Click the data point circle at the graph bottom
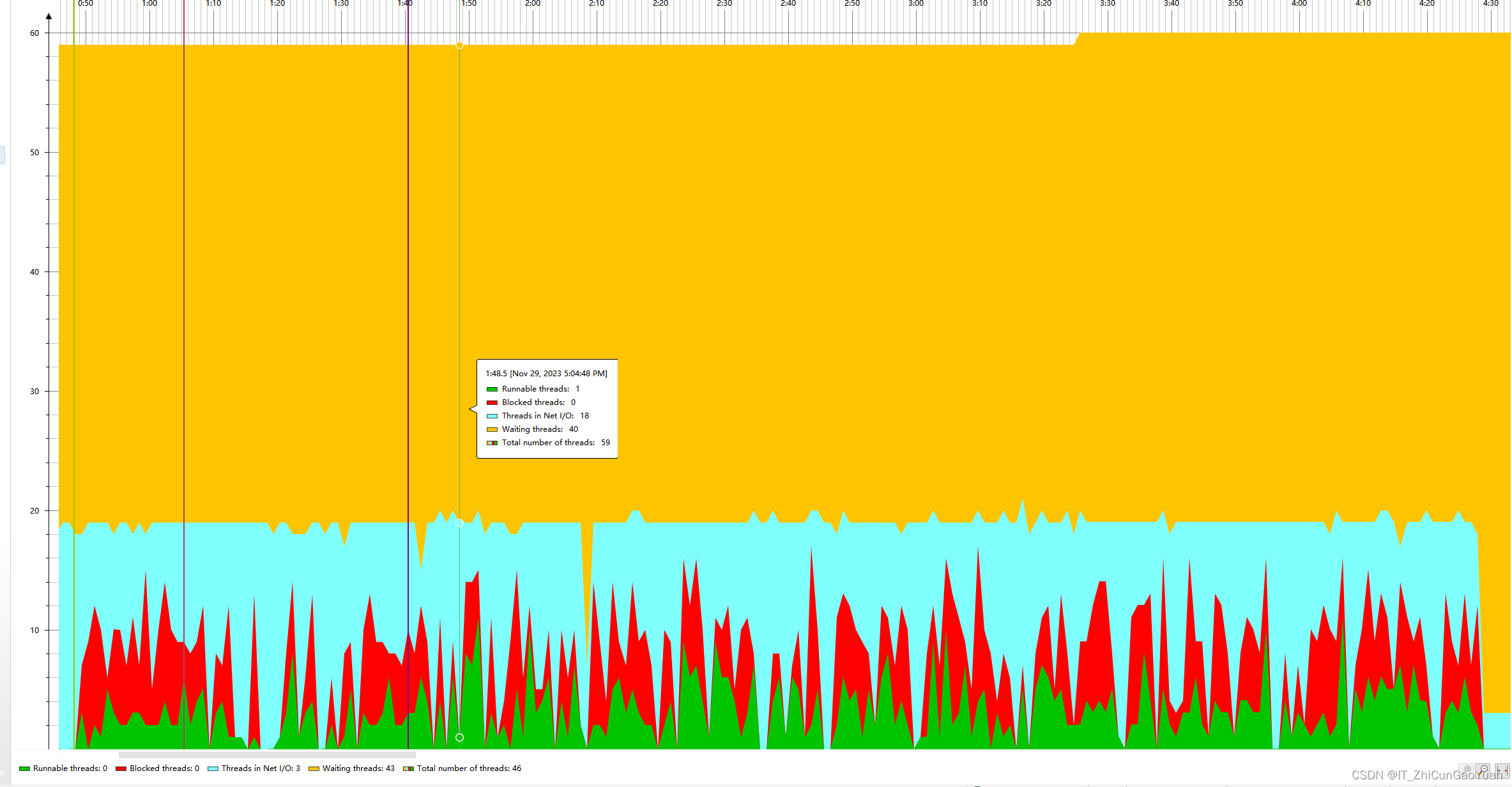1512x787 pixels. (x=459, y=737)
